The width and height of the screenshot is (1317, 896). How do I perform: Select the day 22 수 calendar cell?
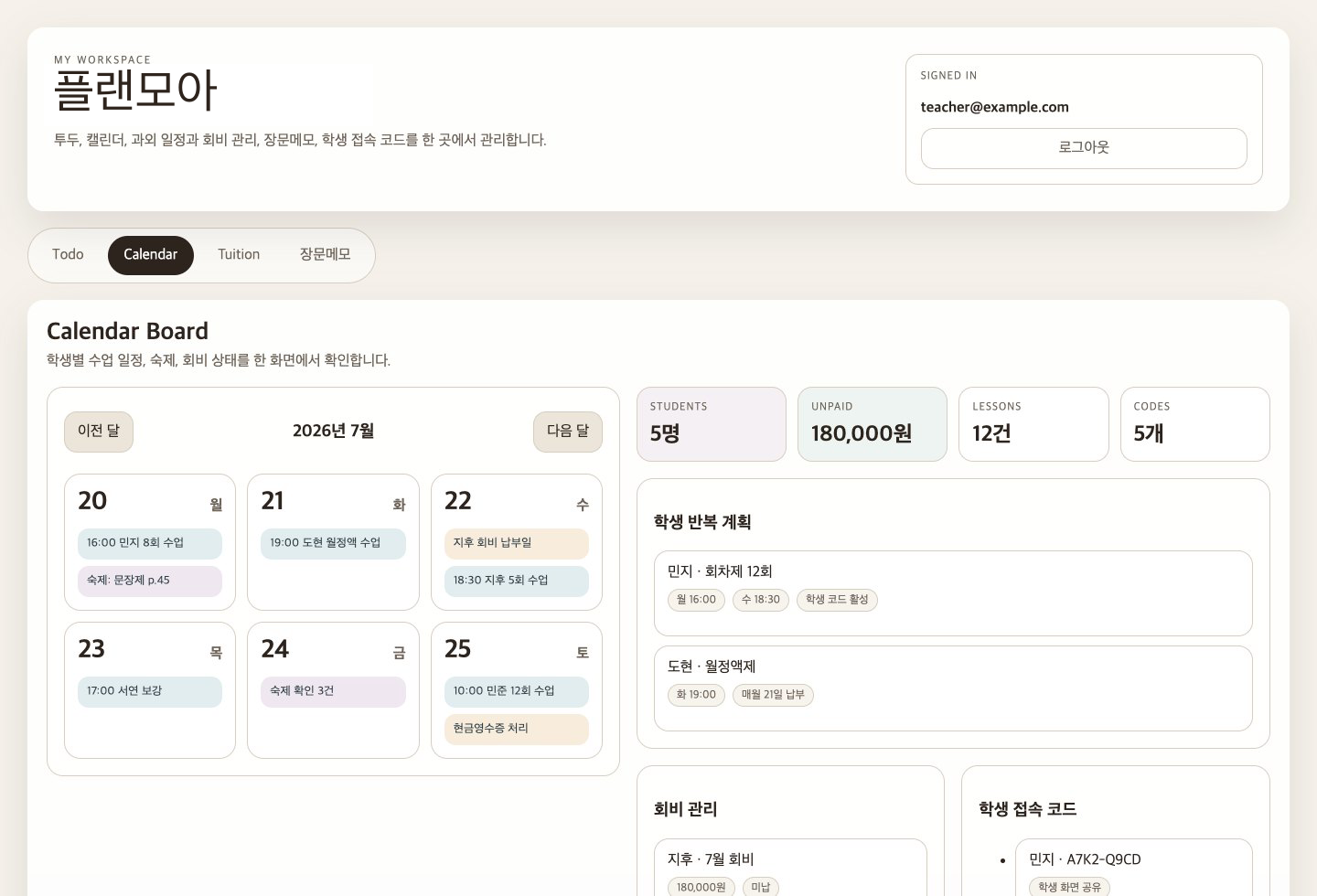tap(517, 542)
